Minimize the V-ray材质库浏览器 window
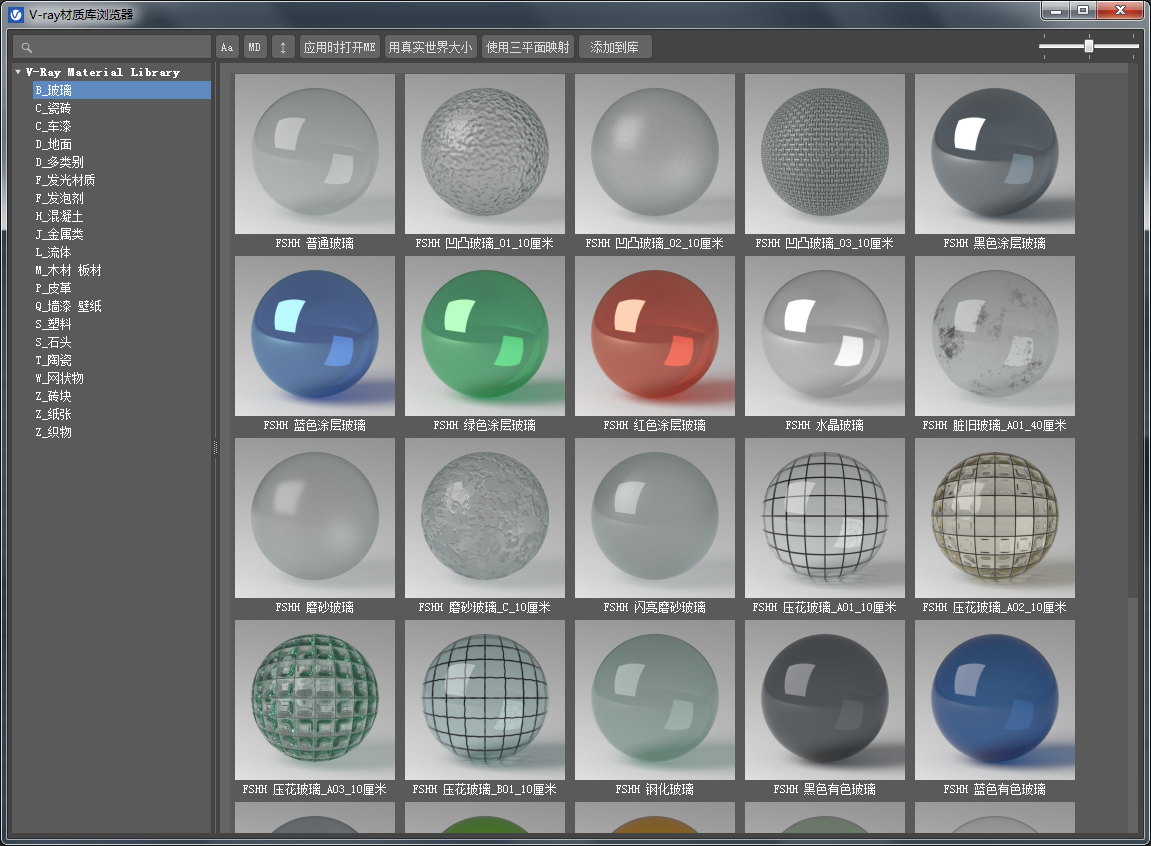This screenshot has height=846, width=1151. tap(1056, 10)
